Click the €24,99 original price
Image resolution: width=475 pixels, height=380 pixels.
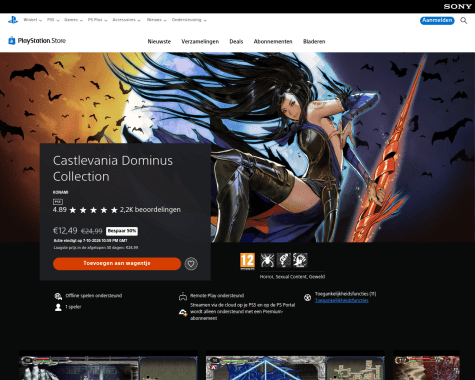point(92,231)
